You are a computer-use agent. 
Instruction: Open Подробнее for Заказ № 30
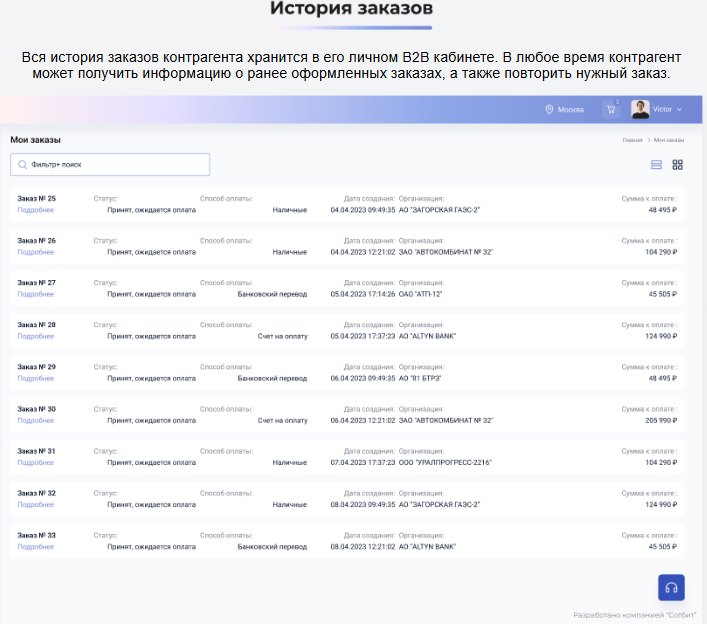(x=35, y=420)
